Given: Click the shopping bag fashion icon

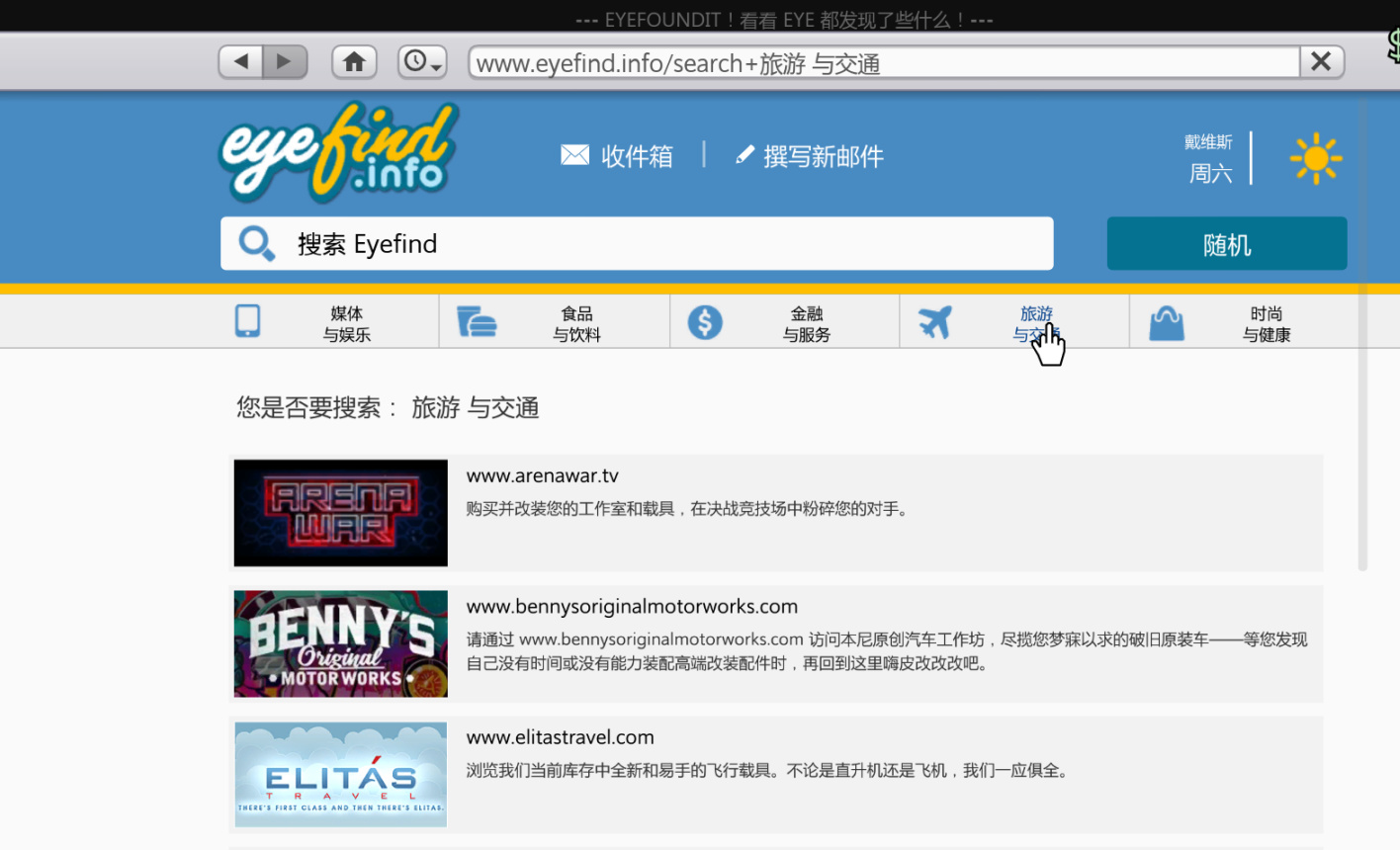Looking at the screenshot, I should pos(1167,323).
